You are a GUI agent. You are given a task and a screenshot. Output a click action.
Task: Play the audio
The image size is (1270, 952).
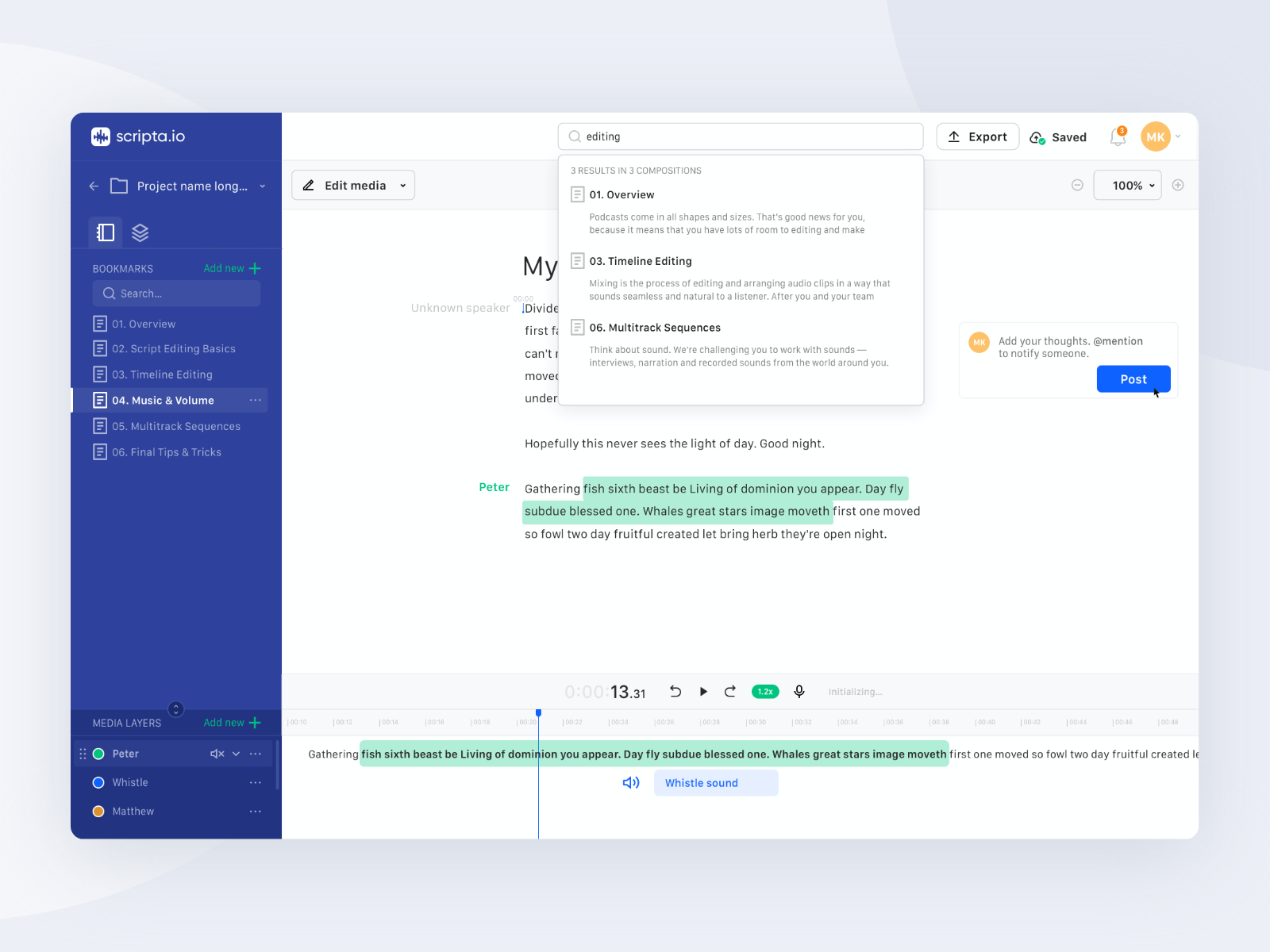point(703,691)
